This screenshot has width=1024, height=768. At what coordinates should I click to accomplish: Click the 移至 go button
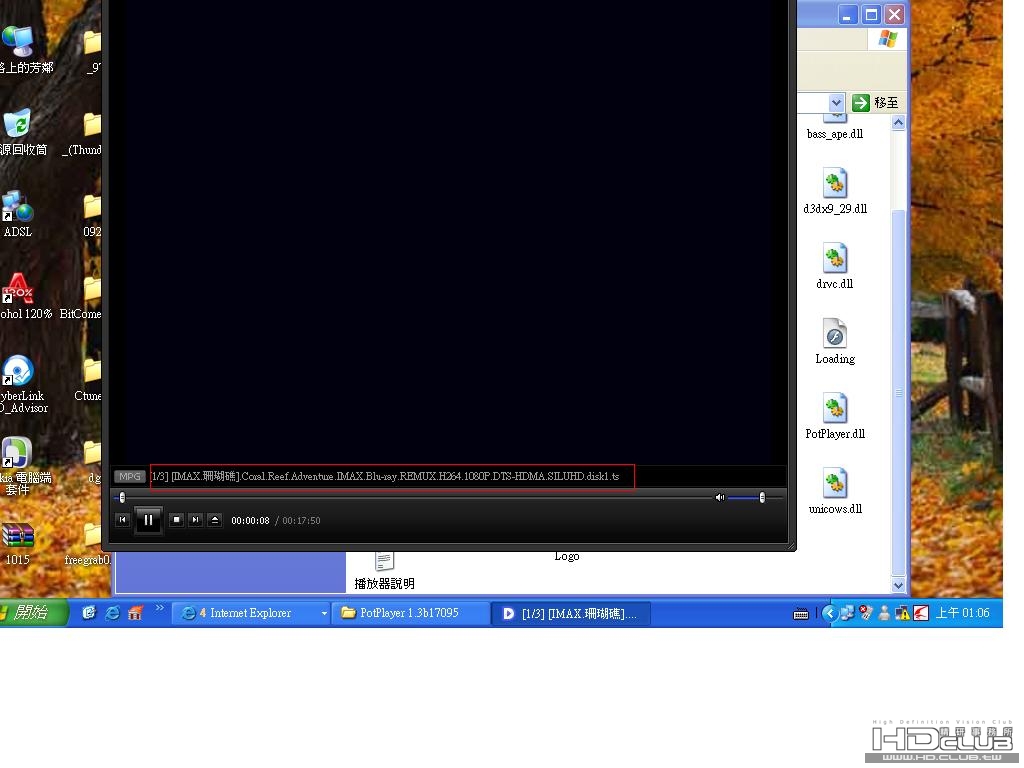click(x=876, y=103)
